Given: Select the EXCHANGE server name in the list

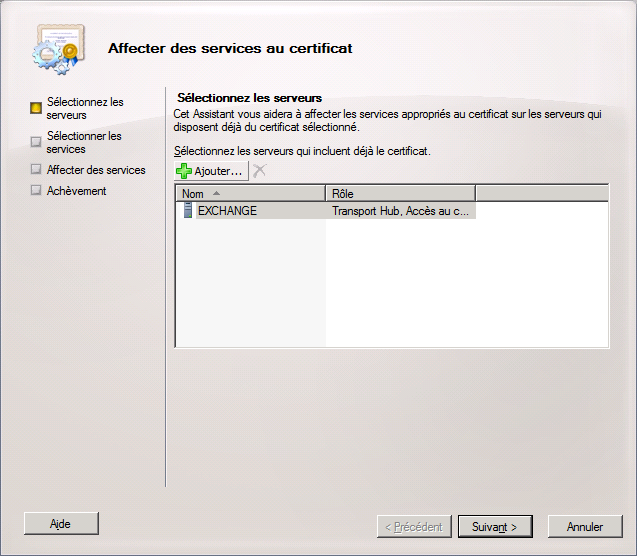Looking at the screenshot, I should pyautogui.click(x=227, y=211).
